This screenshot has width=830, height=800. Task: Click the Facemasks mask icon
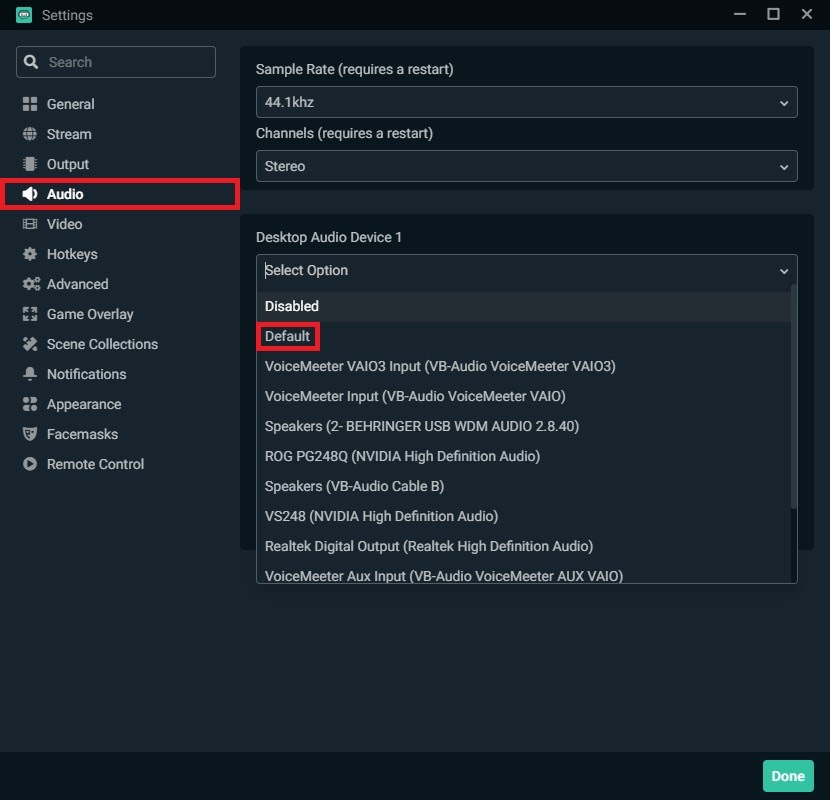30,434
